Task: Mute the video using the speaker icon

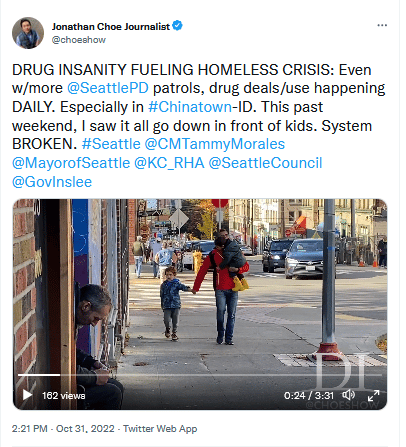Action: (349, 395)
